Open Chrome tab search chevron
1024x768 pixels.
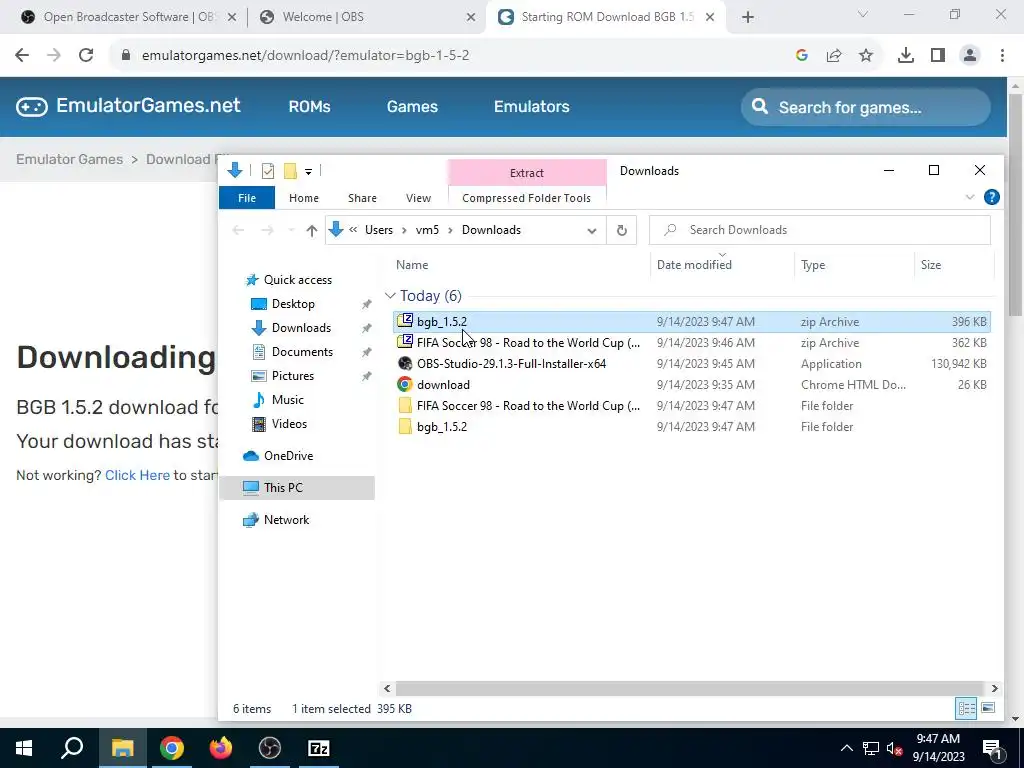(863, 14)
